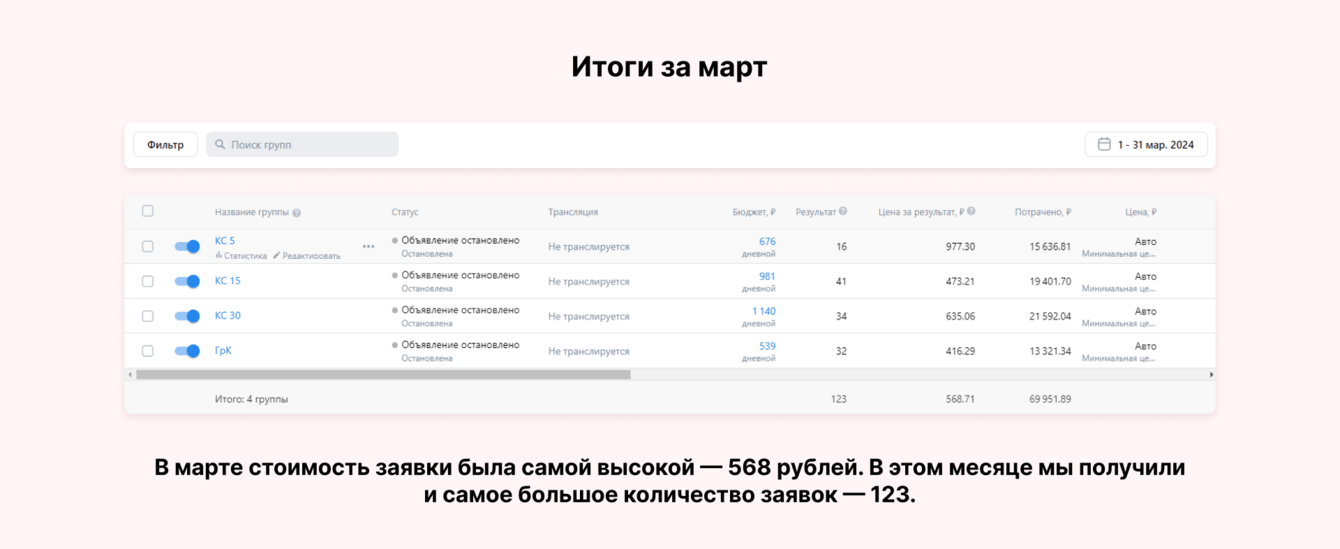
Task: Click the Итого: 4 группы footer label
Action: click(x=251, y=399)
